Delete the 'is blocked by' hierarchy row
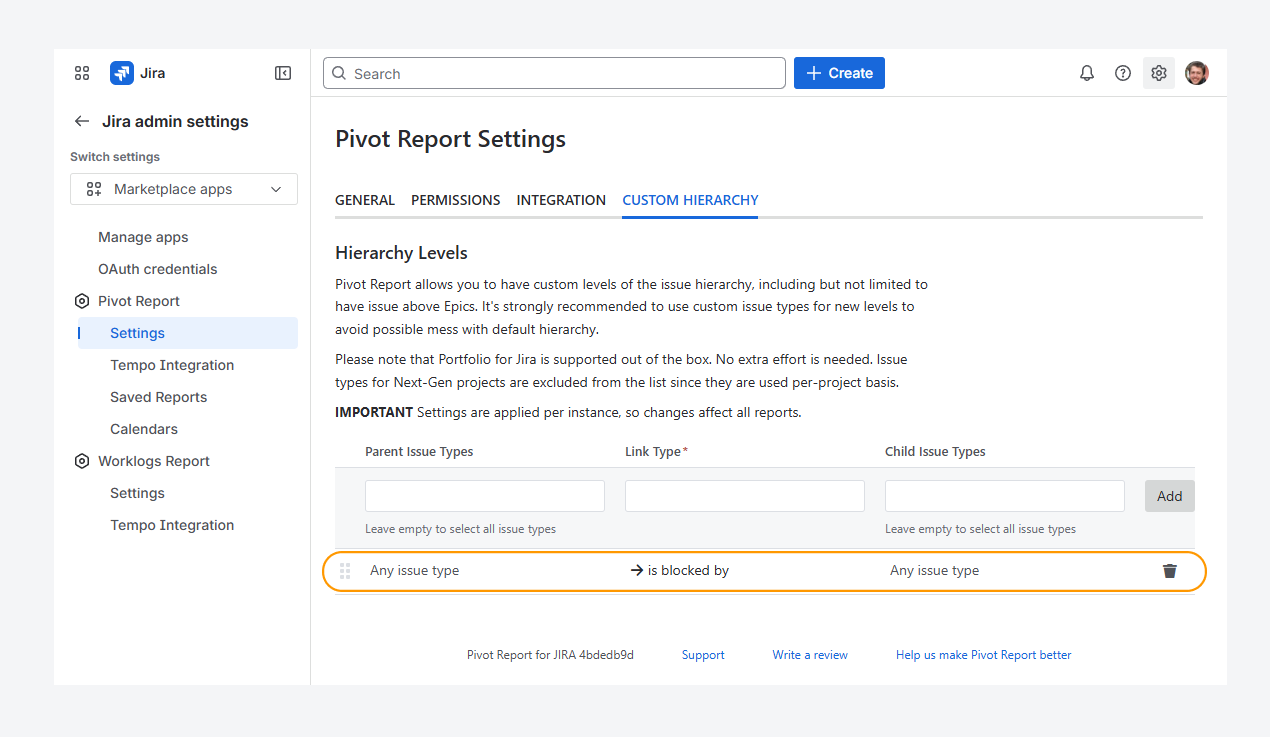 point(1170,571)
